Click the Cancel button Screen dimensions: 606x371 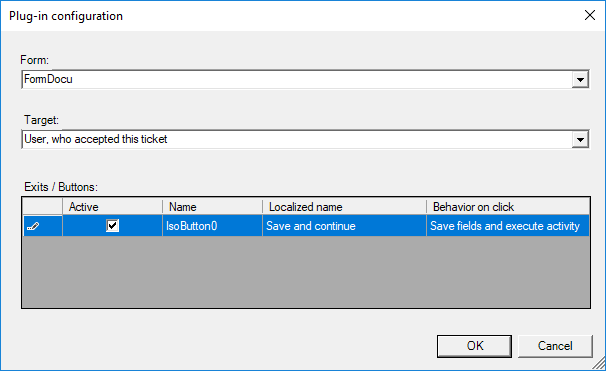point(555,346)
